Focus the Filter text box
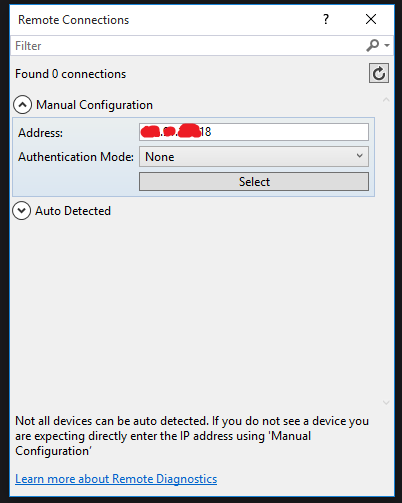The height and width of the screenshot is (503, 402). pos(188,46)
